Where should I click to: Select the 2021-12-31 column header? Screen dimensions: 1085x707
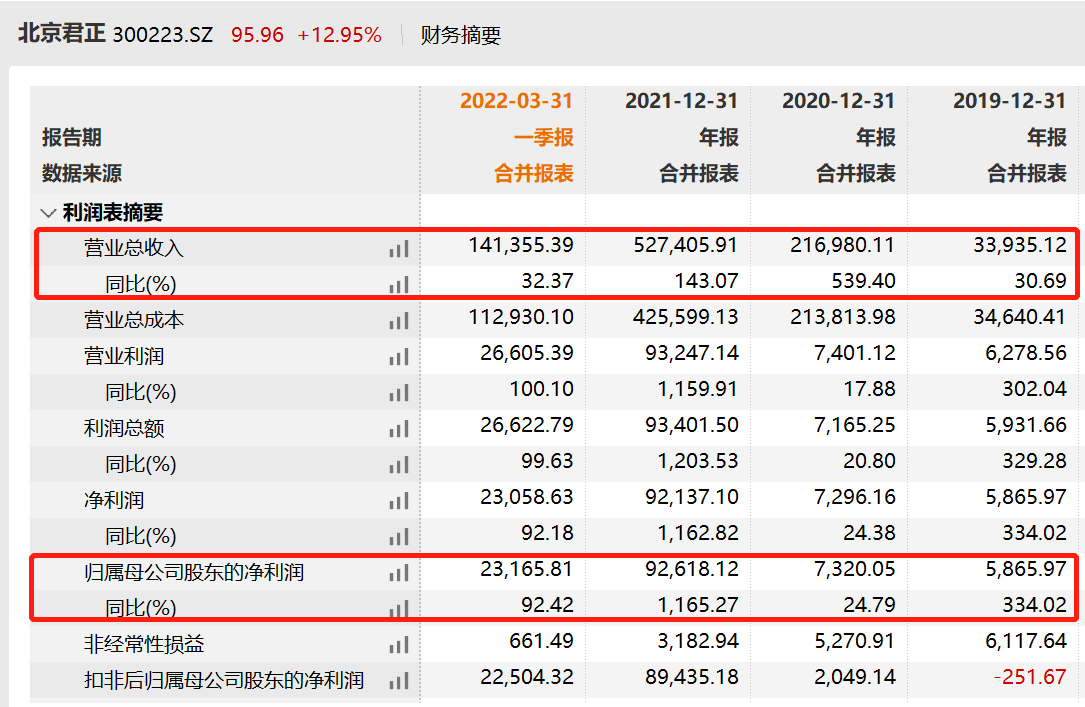[x=682, y=101]
